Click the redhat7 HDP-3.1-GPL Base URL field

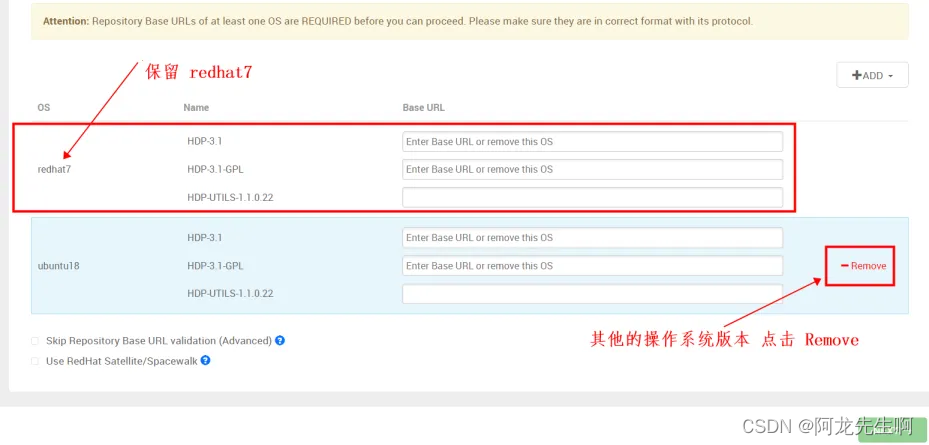592,169
